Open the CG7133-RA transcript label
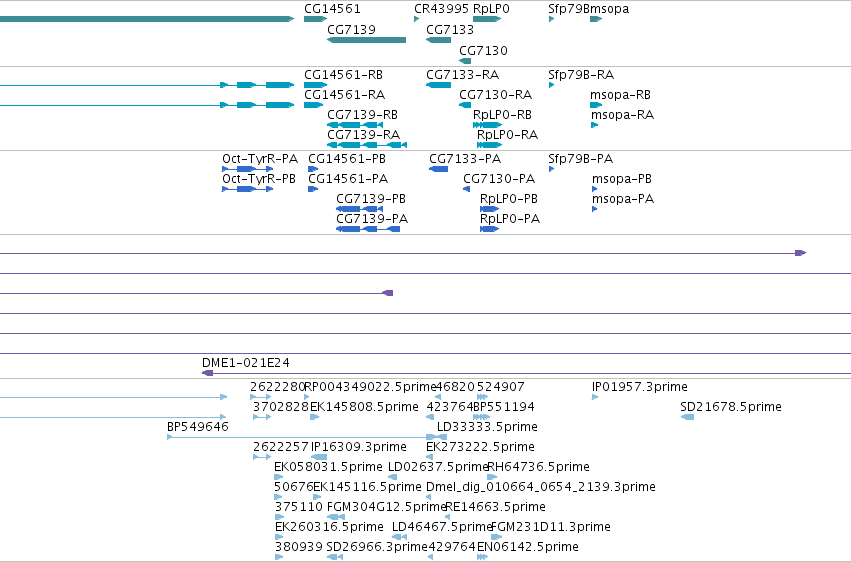 (x=462, y=74)
